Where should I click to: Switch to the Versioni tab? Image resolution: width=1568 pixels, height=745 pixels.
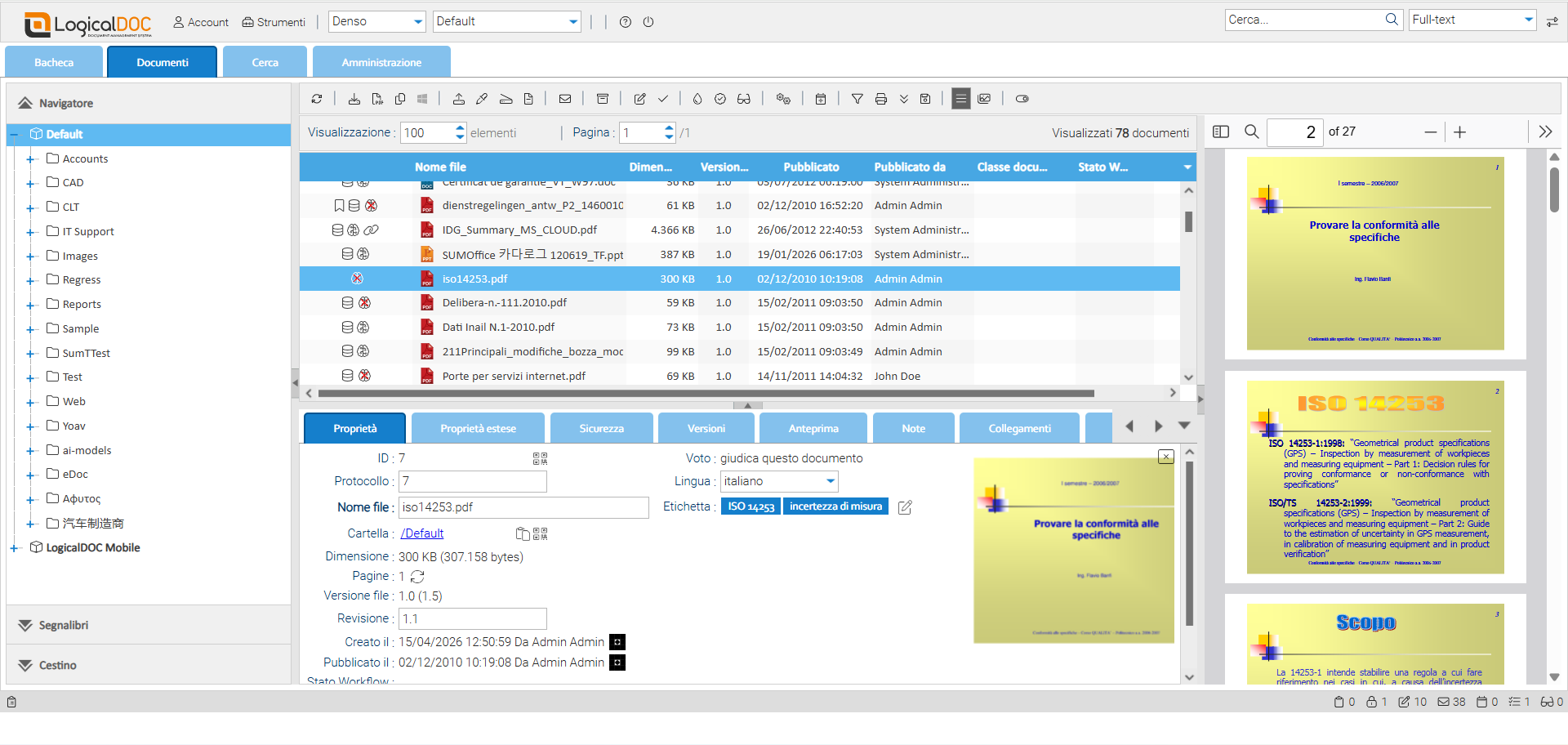point(706,428)
